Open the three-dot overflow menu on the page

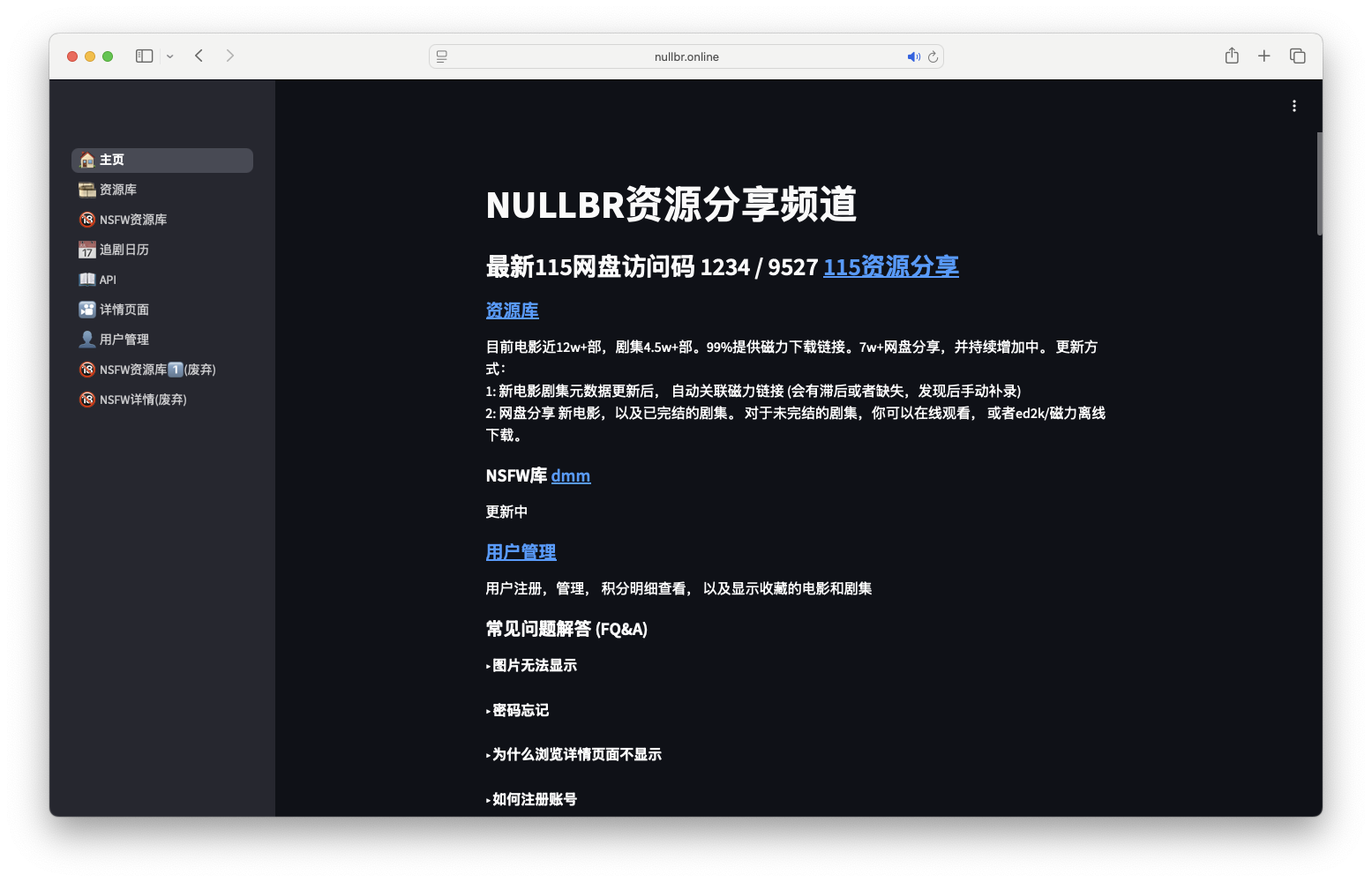(x=1293, y=105)
